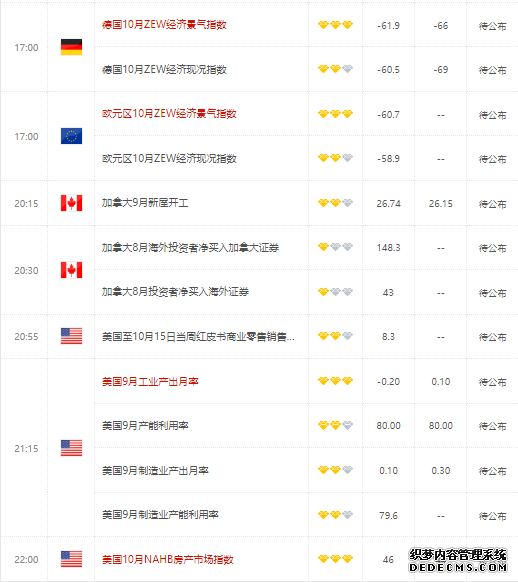Click the Canadian flag at 20:30
518x582 pixels.
pyautogui.click(x=71, y=270)
